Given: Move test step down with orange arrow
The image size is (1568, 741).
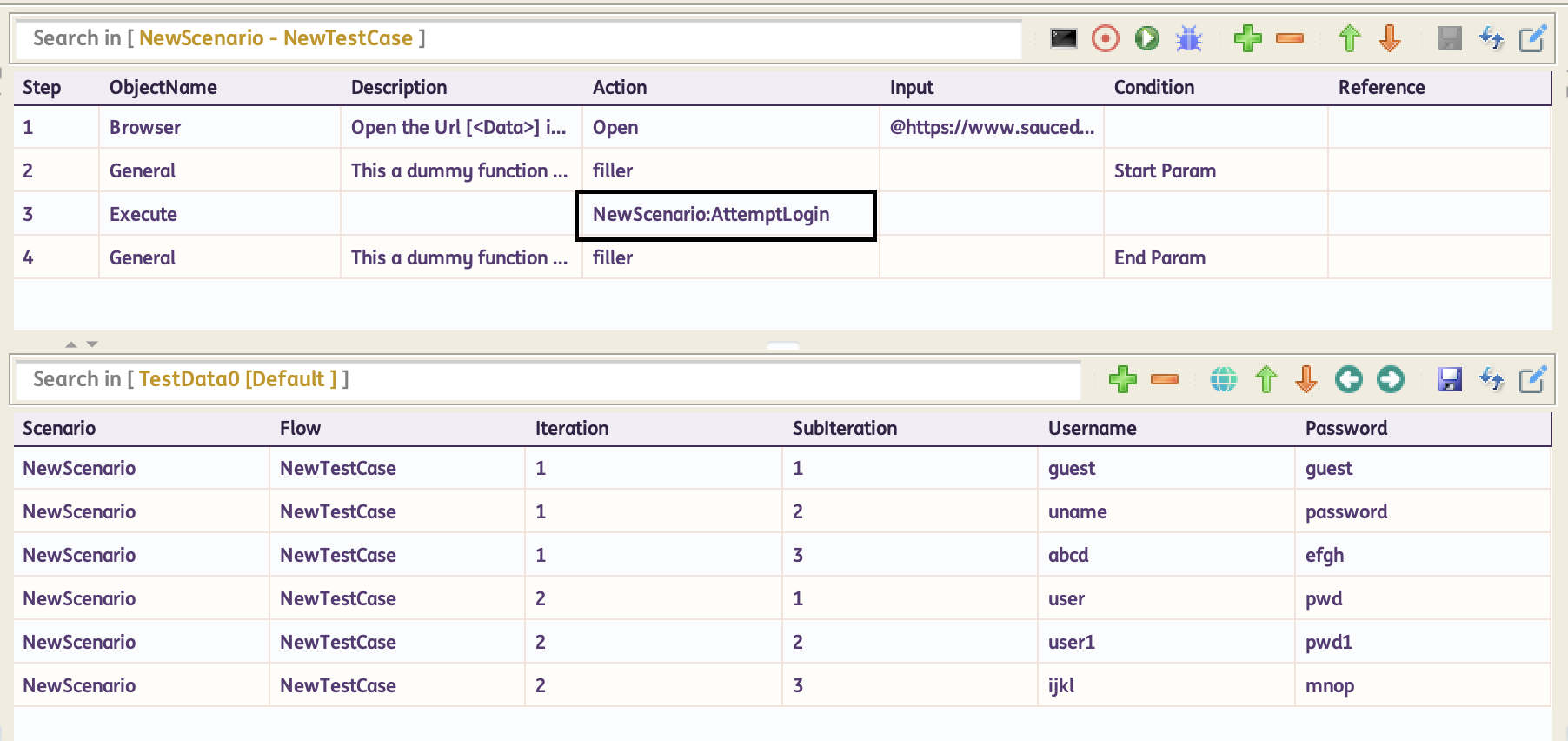Looking at the screenshot, I should tap(1391, 38).
